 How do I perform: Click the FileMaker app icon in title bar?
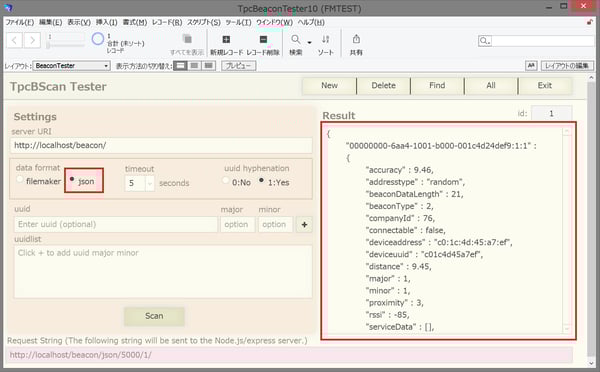click(8, 8)
